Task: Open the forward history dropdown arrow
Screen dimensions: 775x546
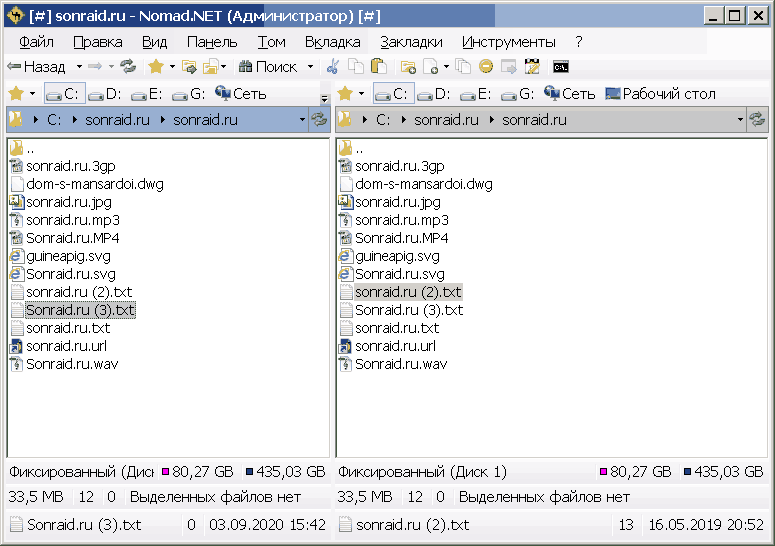Action: (x=111, y=66)
